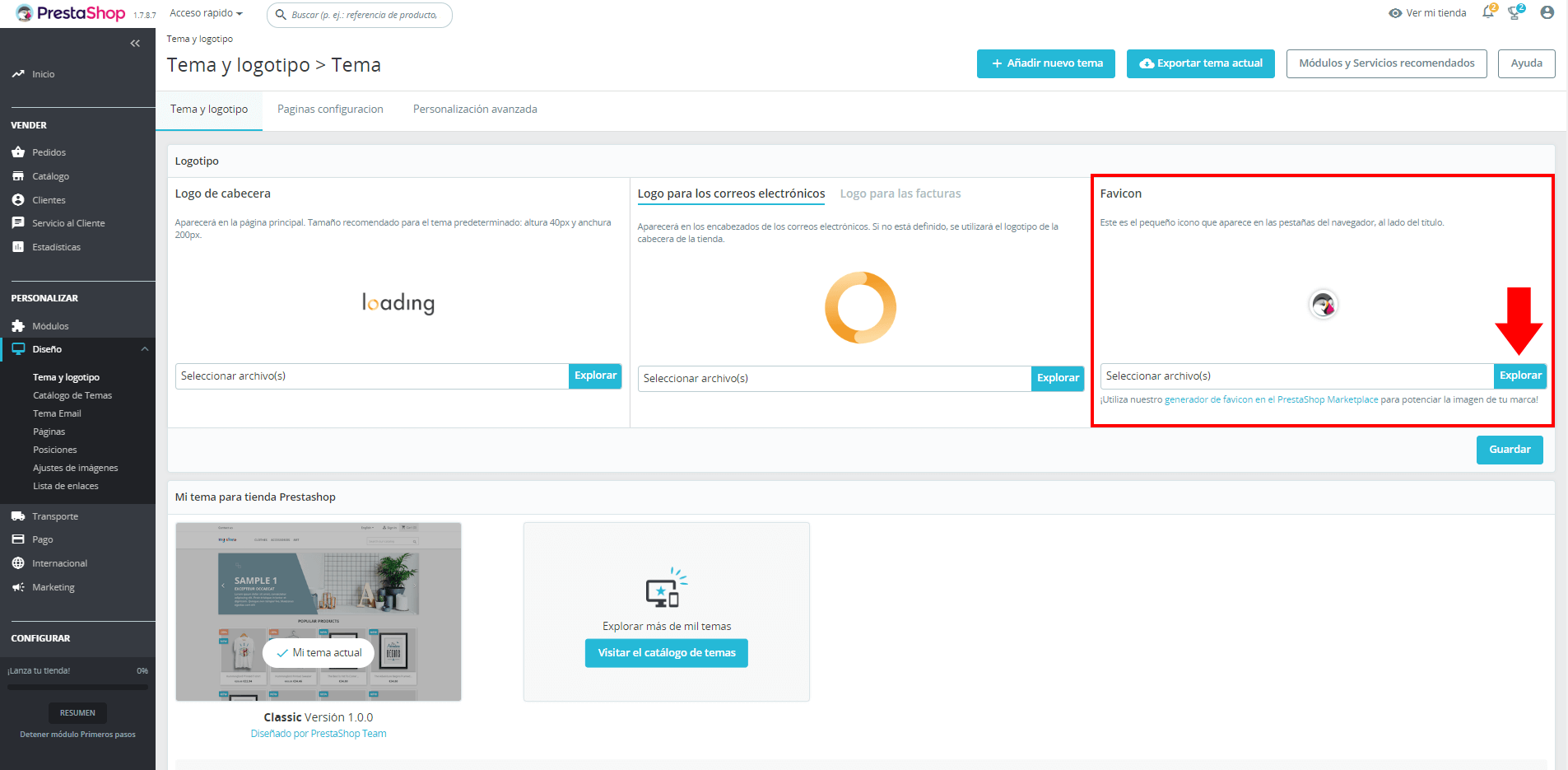Click the Internacional globe icon

tap(18, 563)
